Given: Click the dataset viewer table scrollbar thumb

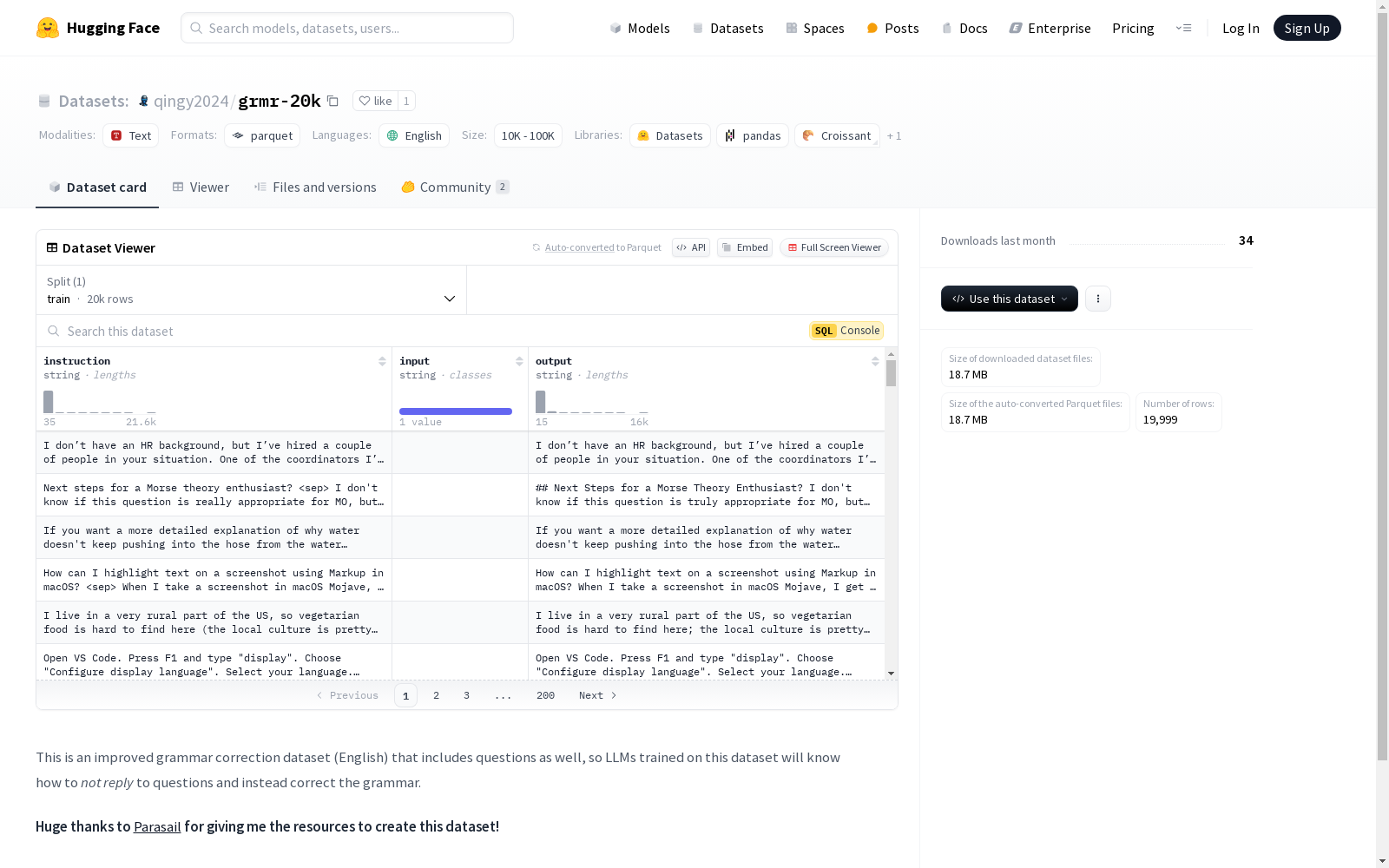Looking at the screenshot, I should click(891, 373).
